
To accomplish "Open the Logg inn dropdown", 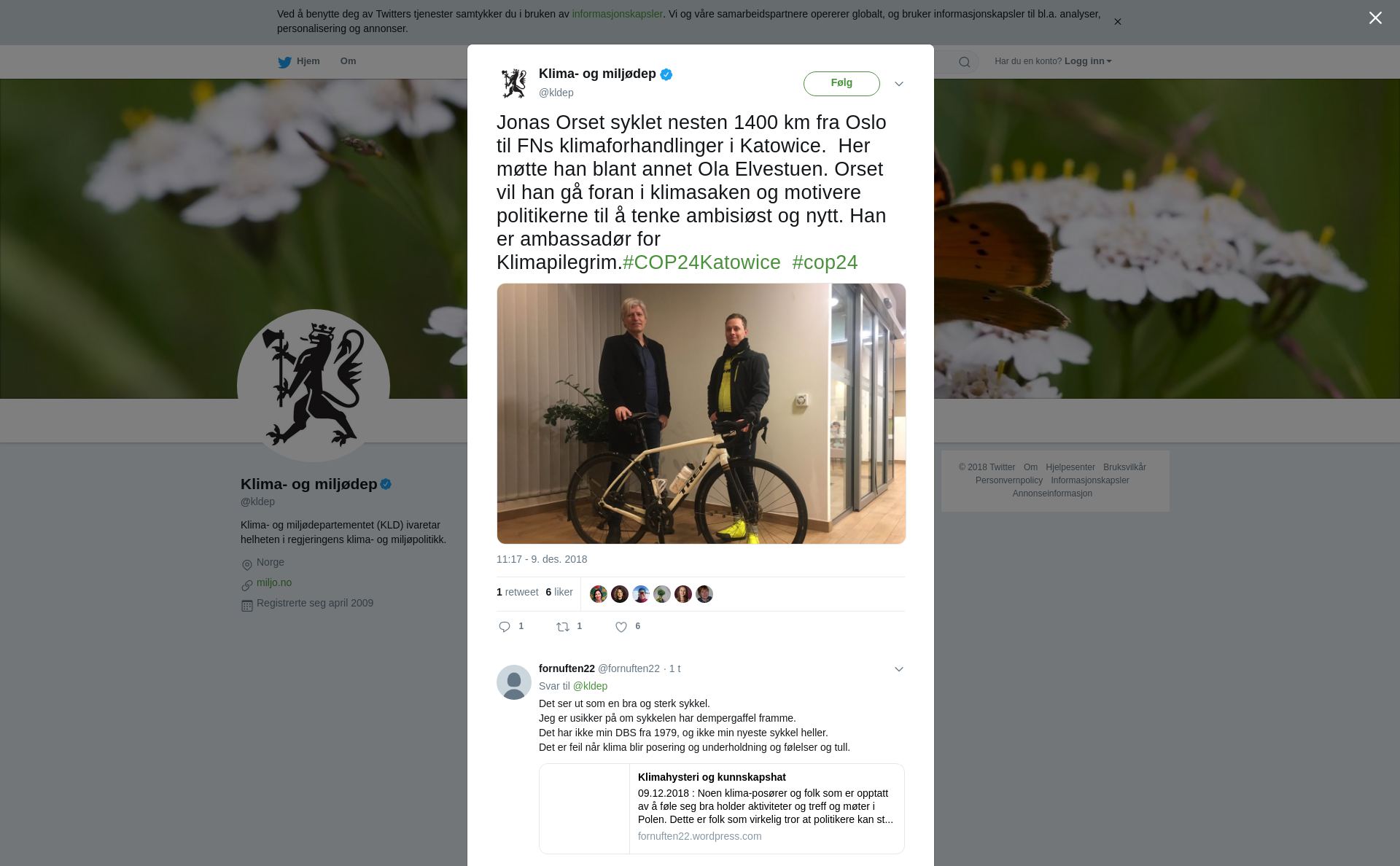I will pos(1087,61).
